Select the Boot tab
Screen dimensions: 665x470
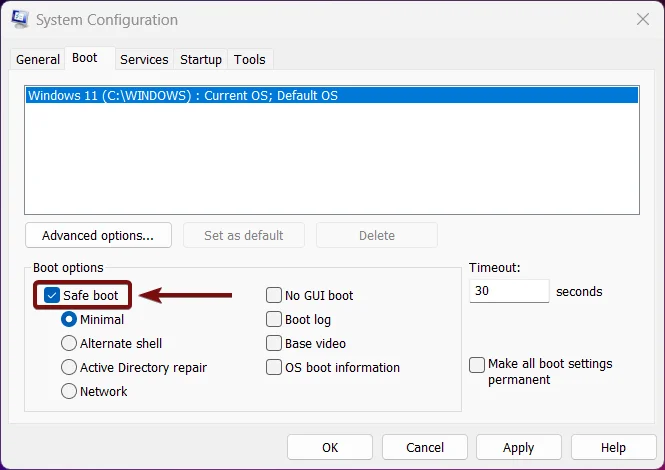tap(89, 58)
